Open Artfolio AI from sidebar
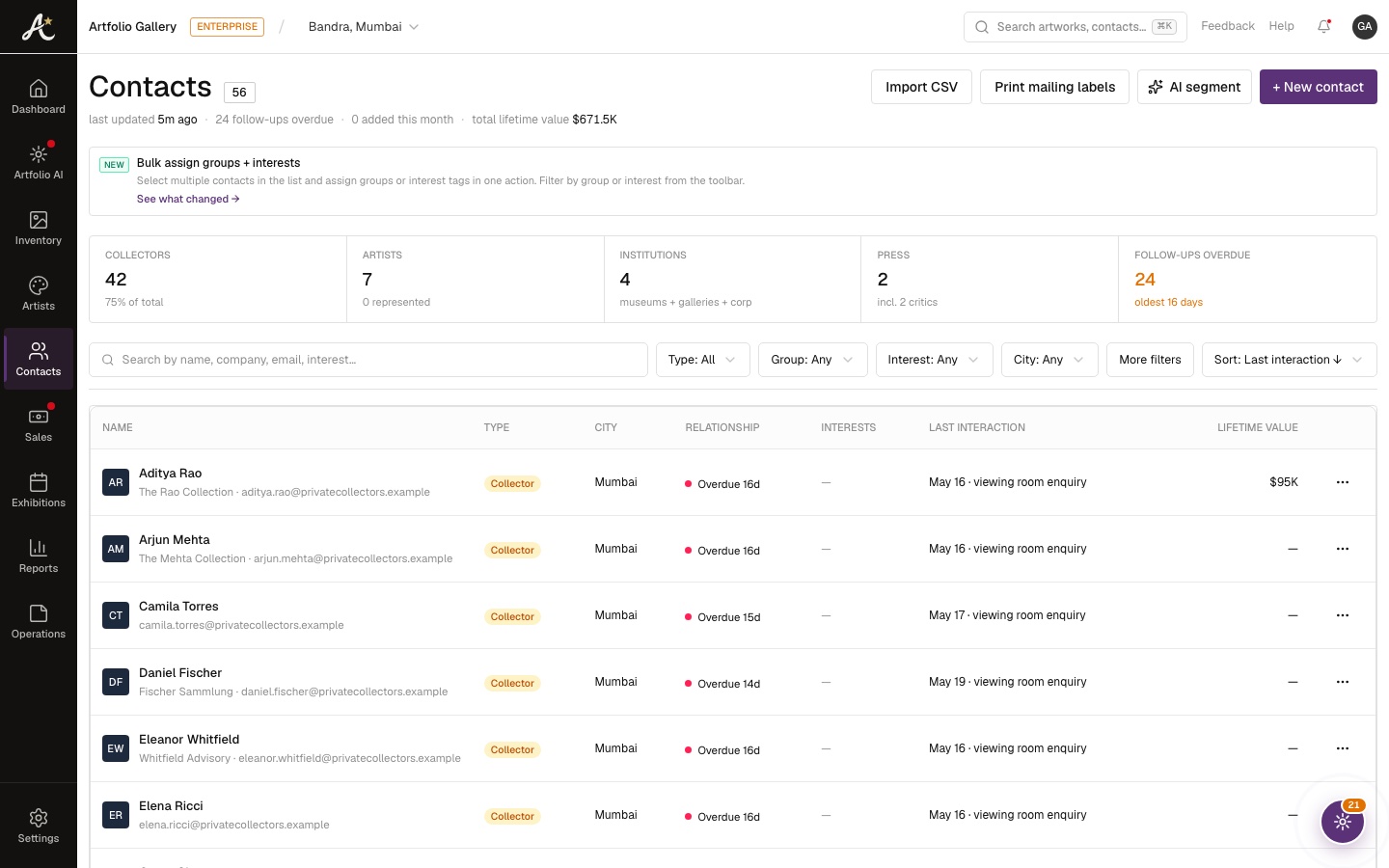Screen dimensions: 1389x868 (39, 162)
